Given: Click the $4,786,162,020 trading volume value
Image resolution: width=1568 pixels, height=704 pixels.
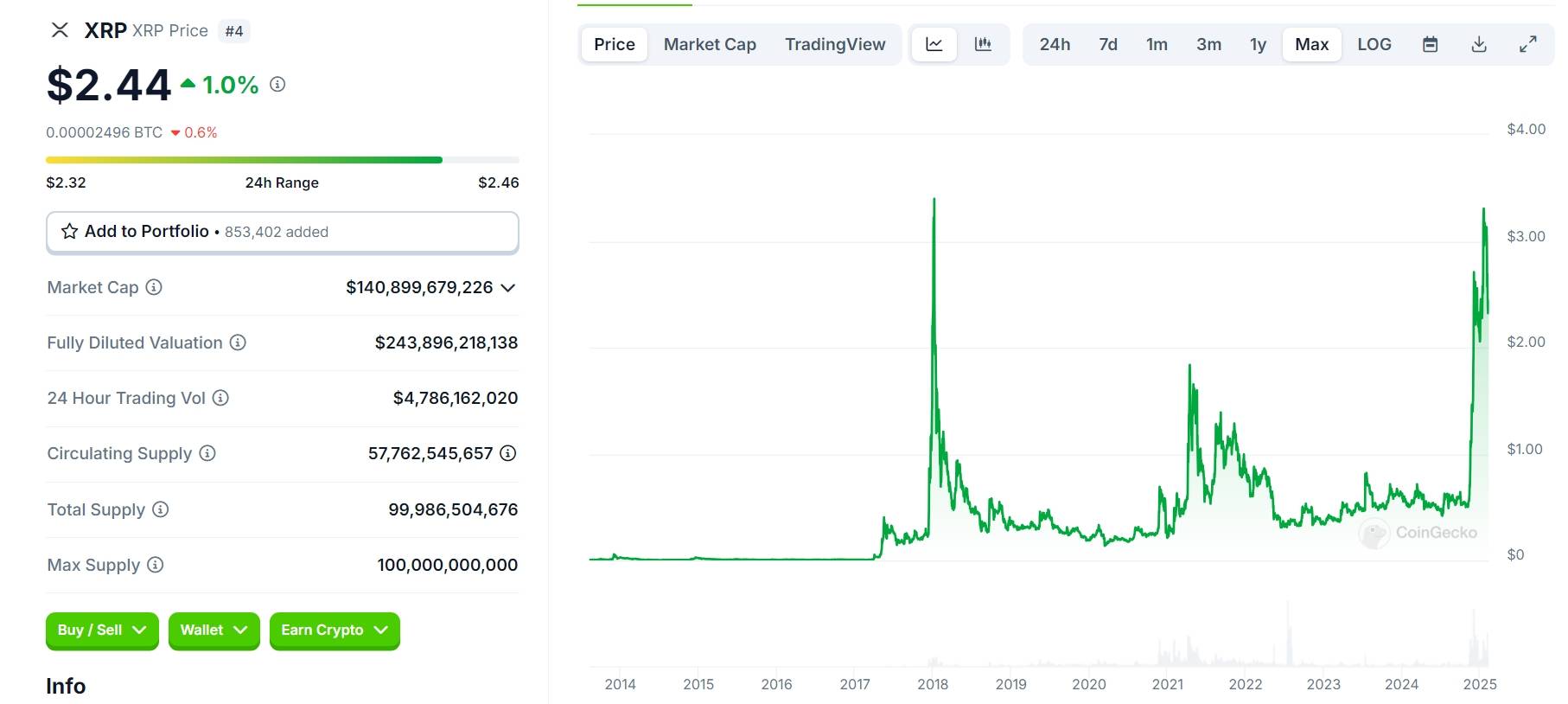Looking at the screenshot, I should [x=456, y=398].
